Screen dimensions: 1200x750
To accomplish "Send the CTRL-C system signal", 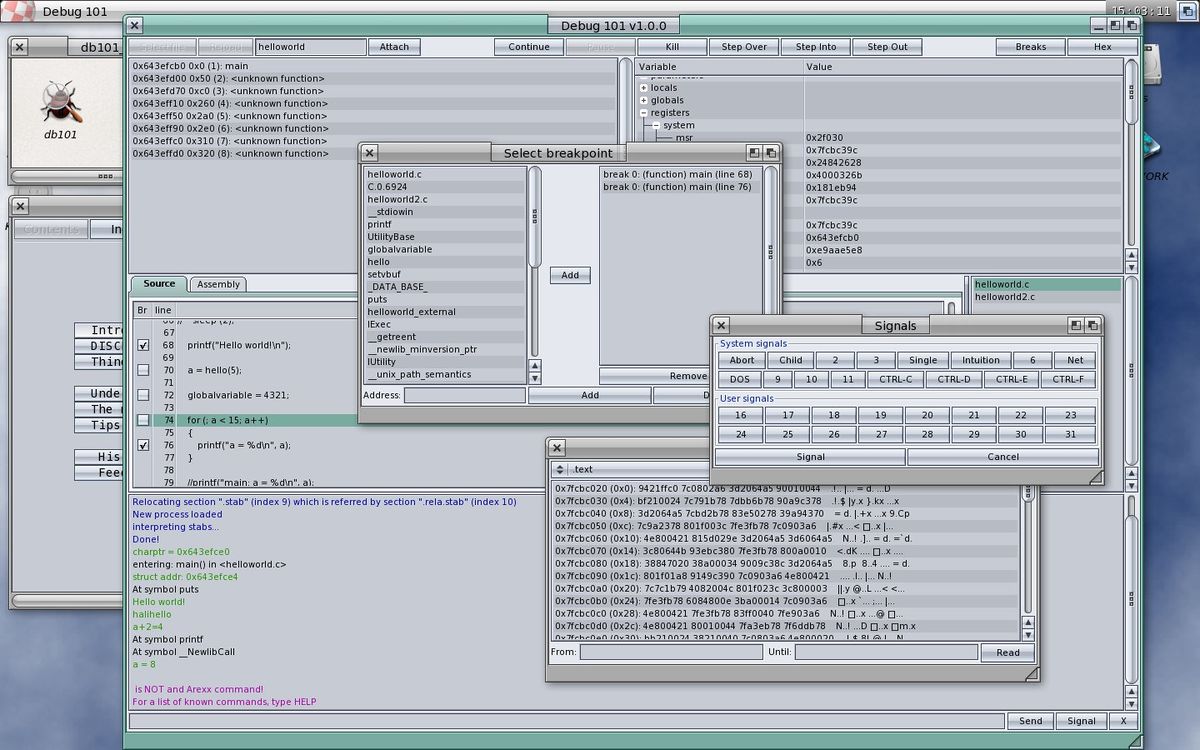I will (895, 380).
